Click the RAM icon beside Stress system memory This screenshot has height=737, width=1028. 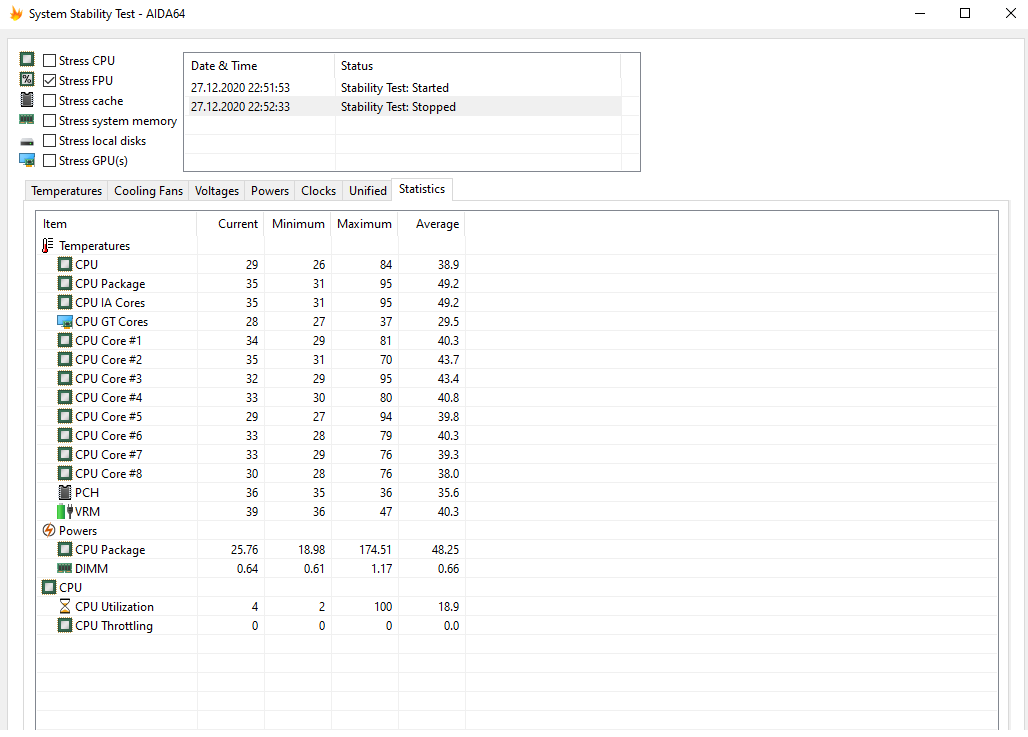click(27, 119)
